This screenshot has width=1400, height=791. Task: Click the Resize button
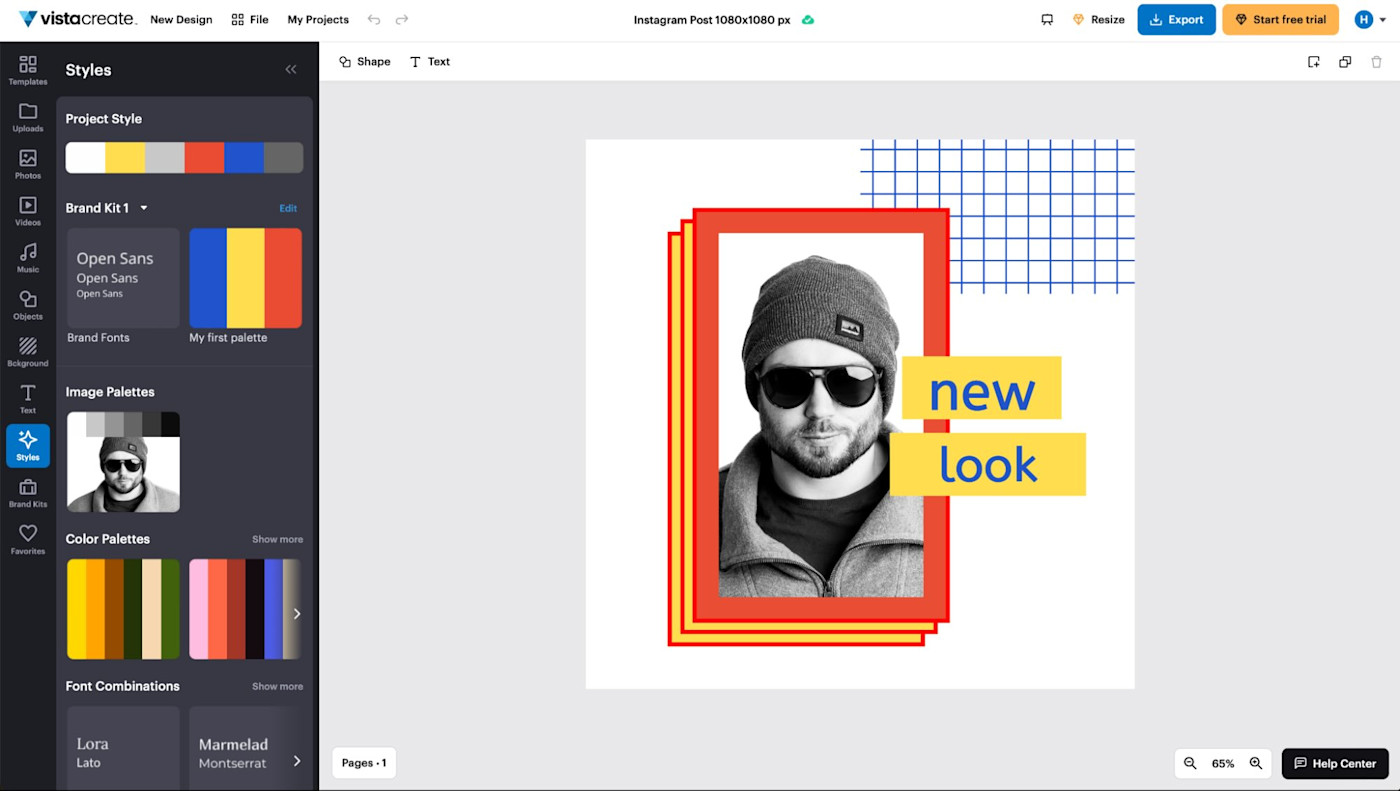(x=1098, y=20)
